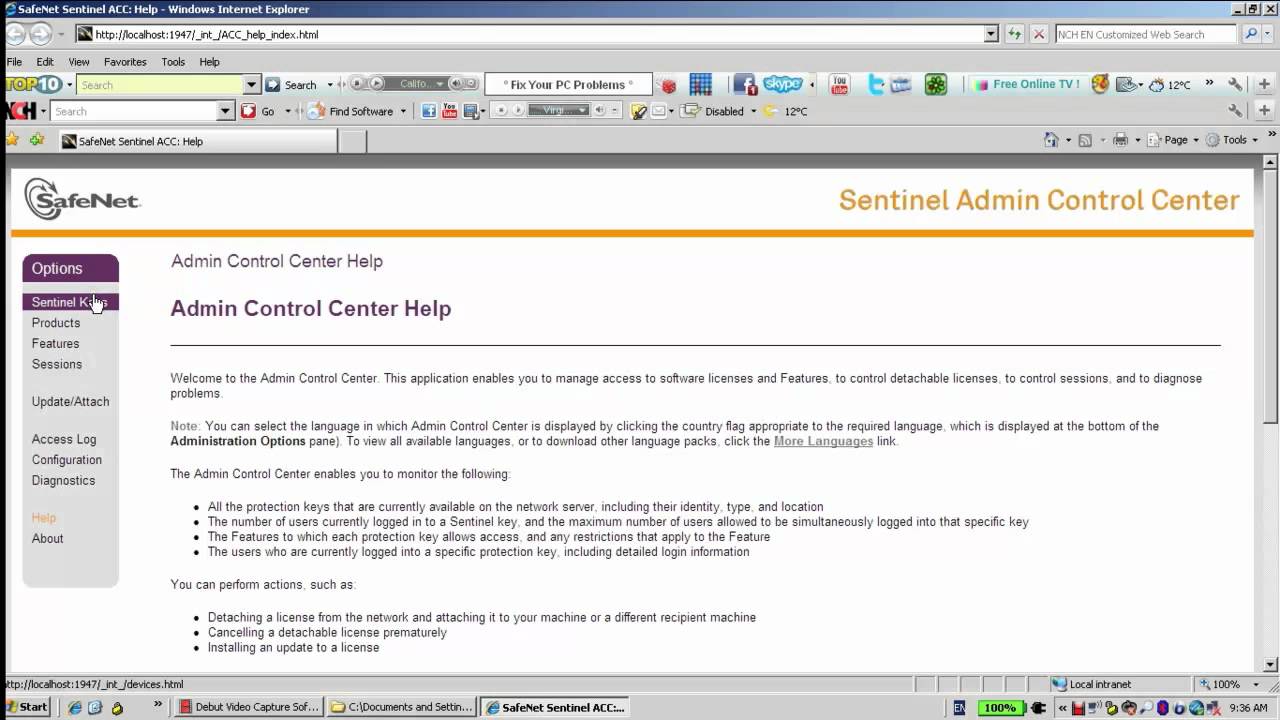Click the paint palette icon
Viewport: 1280px width, 720px height.
tap(1100, 84)
